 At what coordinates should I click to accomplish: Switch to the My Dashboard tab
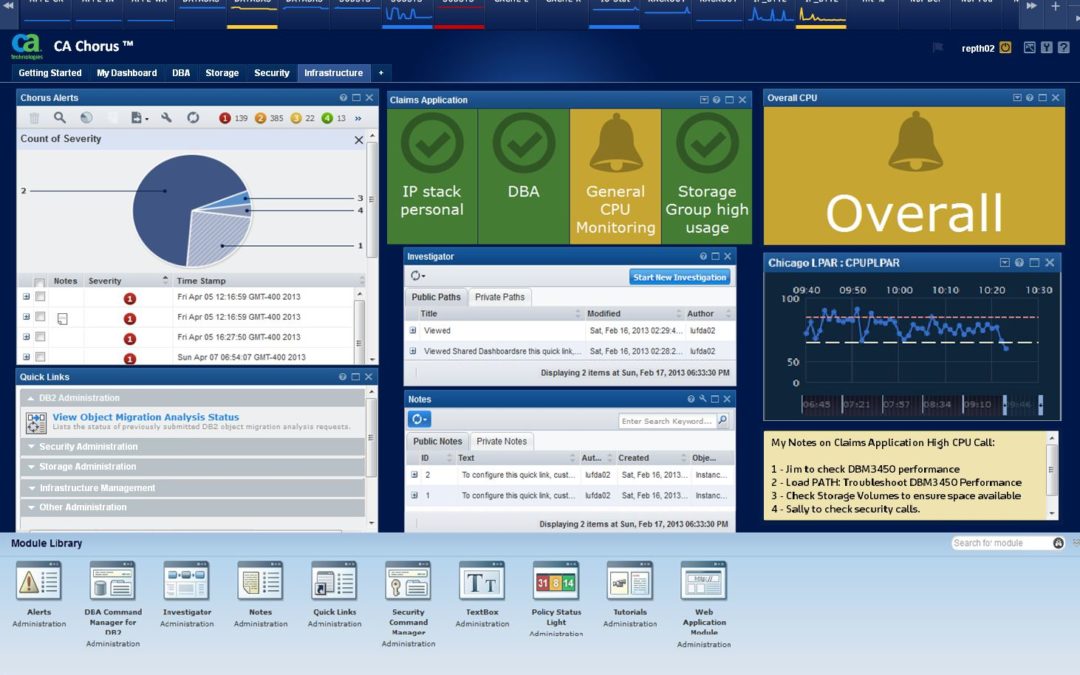127,72
